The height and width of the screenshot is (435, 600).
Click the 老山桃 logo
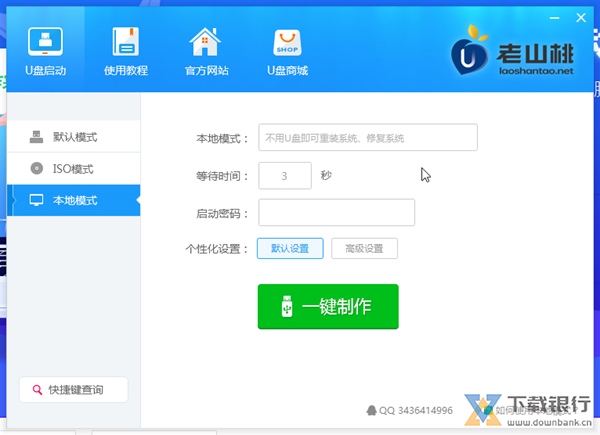click(512, 51)
